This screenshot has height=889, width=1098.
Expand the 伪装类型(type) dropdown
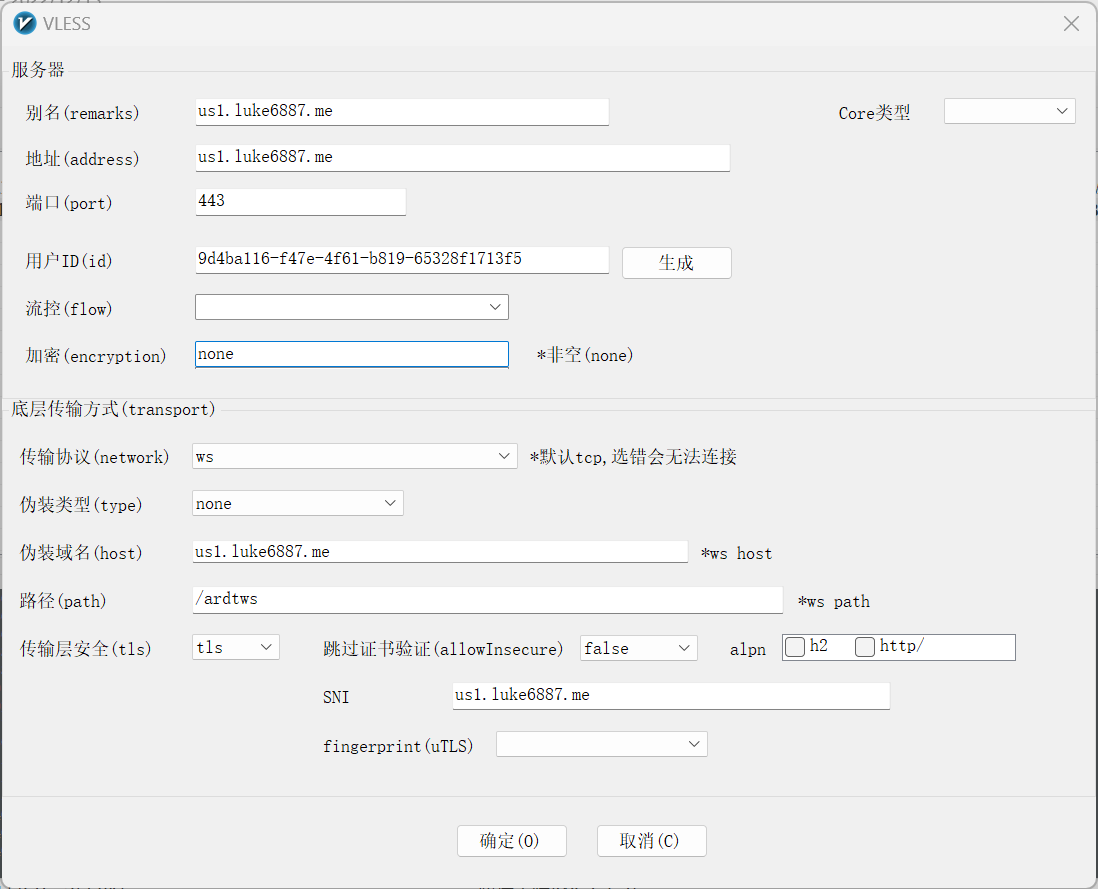coord(297,504)
